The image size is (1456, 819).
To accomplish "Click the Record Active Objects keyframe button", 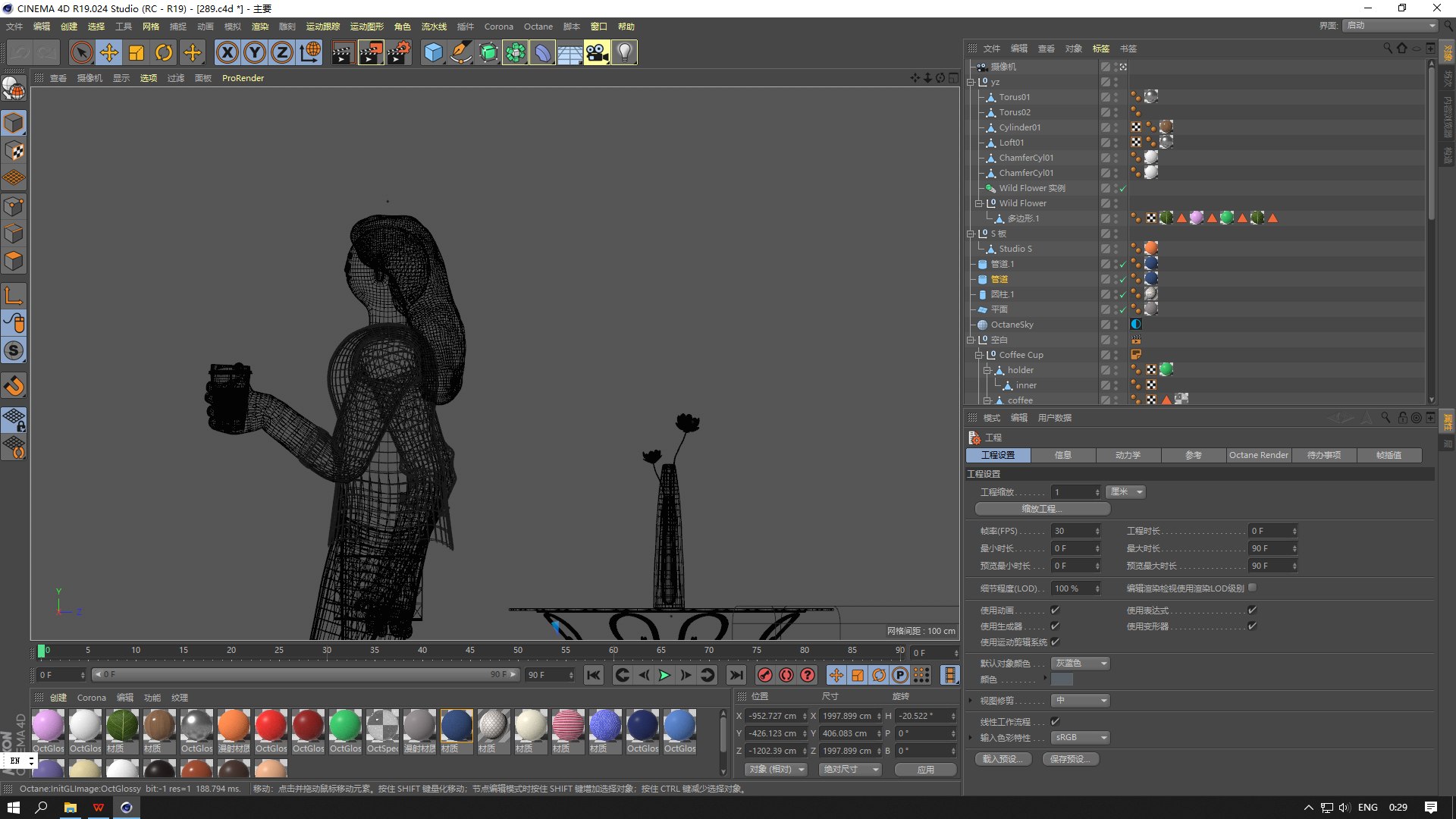I will pos(765,675).
